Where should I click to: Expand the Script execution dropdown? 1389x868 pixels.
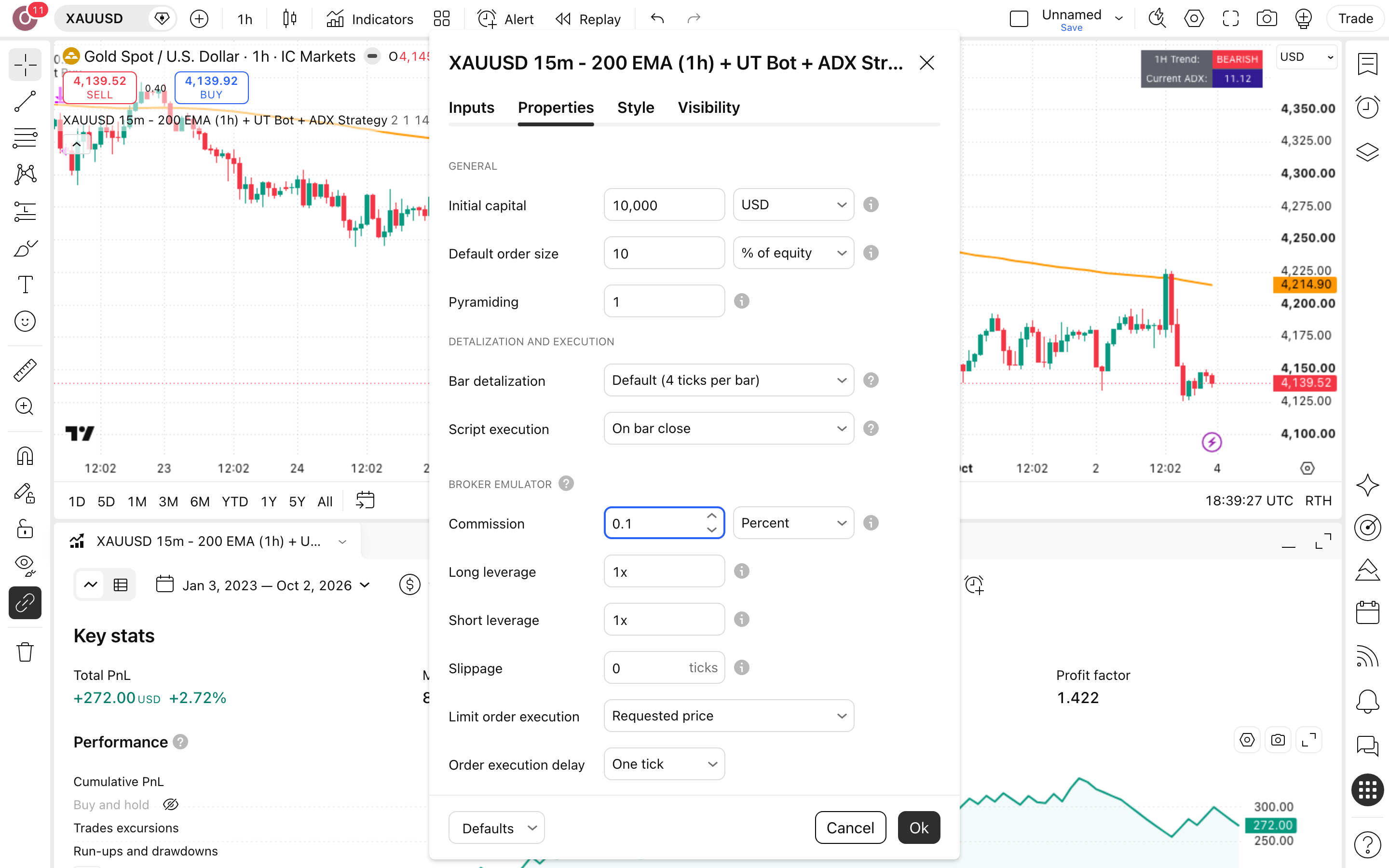728,429
